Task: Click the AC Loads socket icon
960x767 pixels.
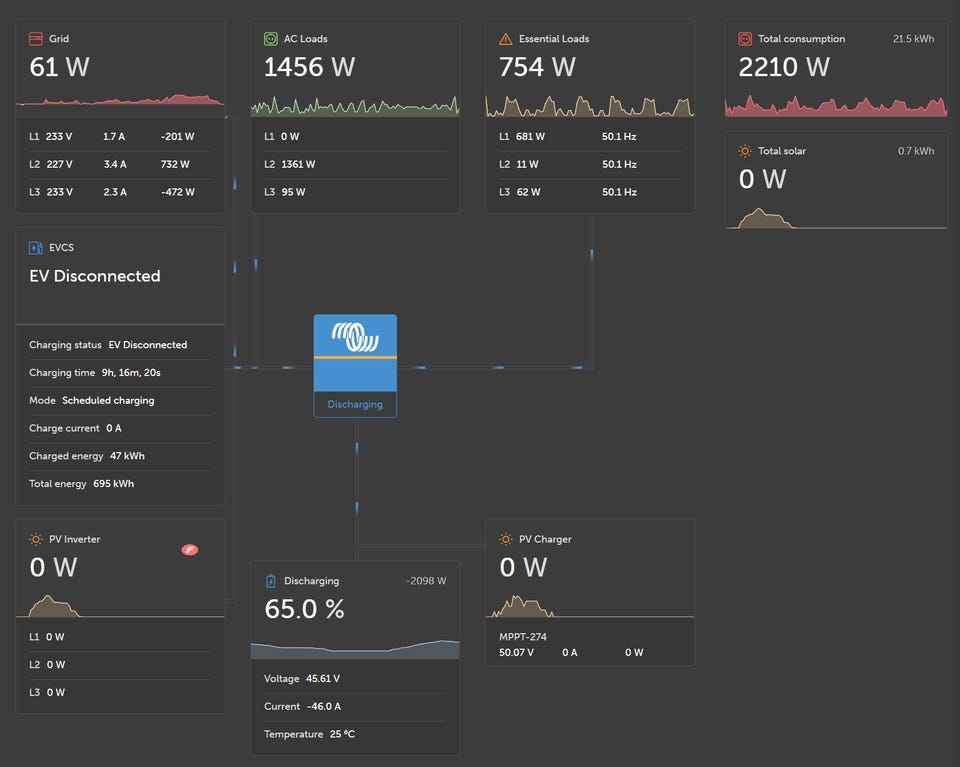Action: (271, 39)
